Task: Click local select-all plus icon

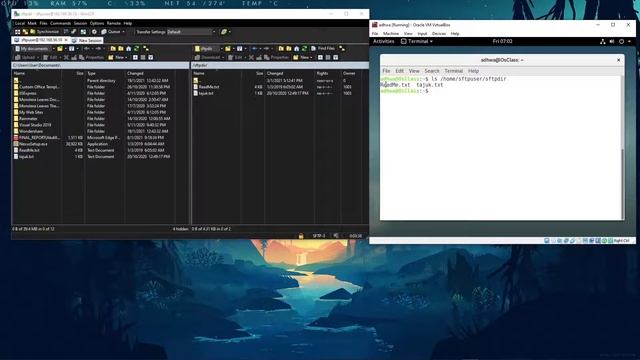Action: click(135, 58)
